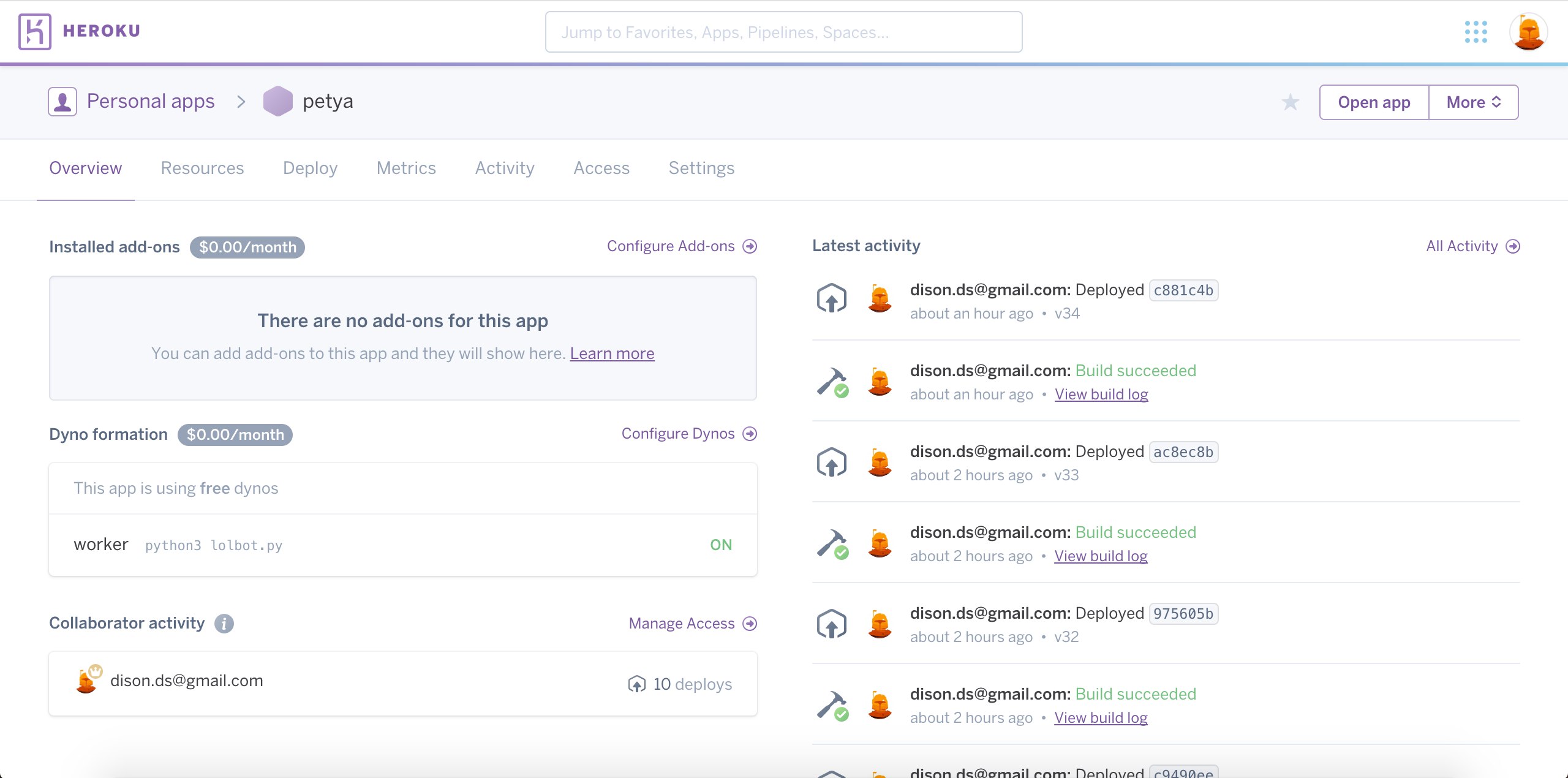Click build hammer icon for about an hour ago

click(x=832, y=382)
